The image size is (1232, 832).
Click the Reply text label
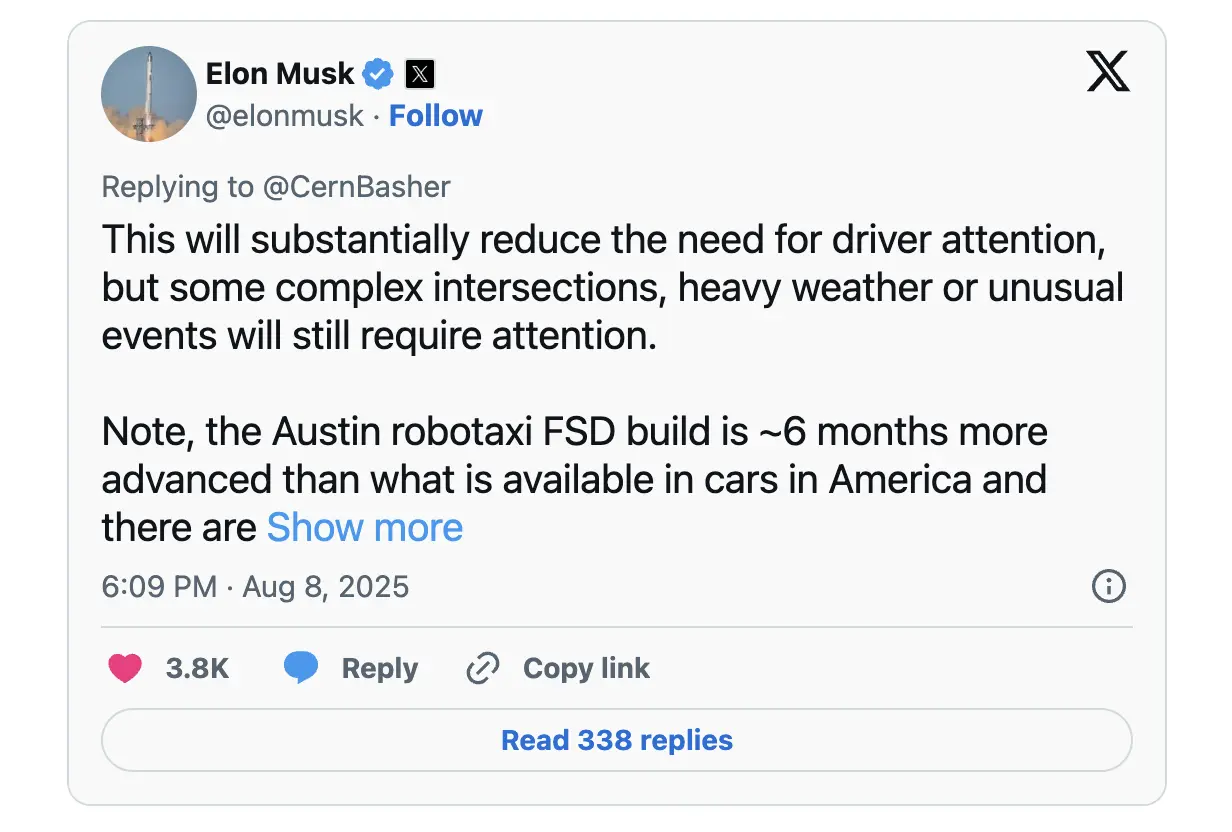379,668
